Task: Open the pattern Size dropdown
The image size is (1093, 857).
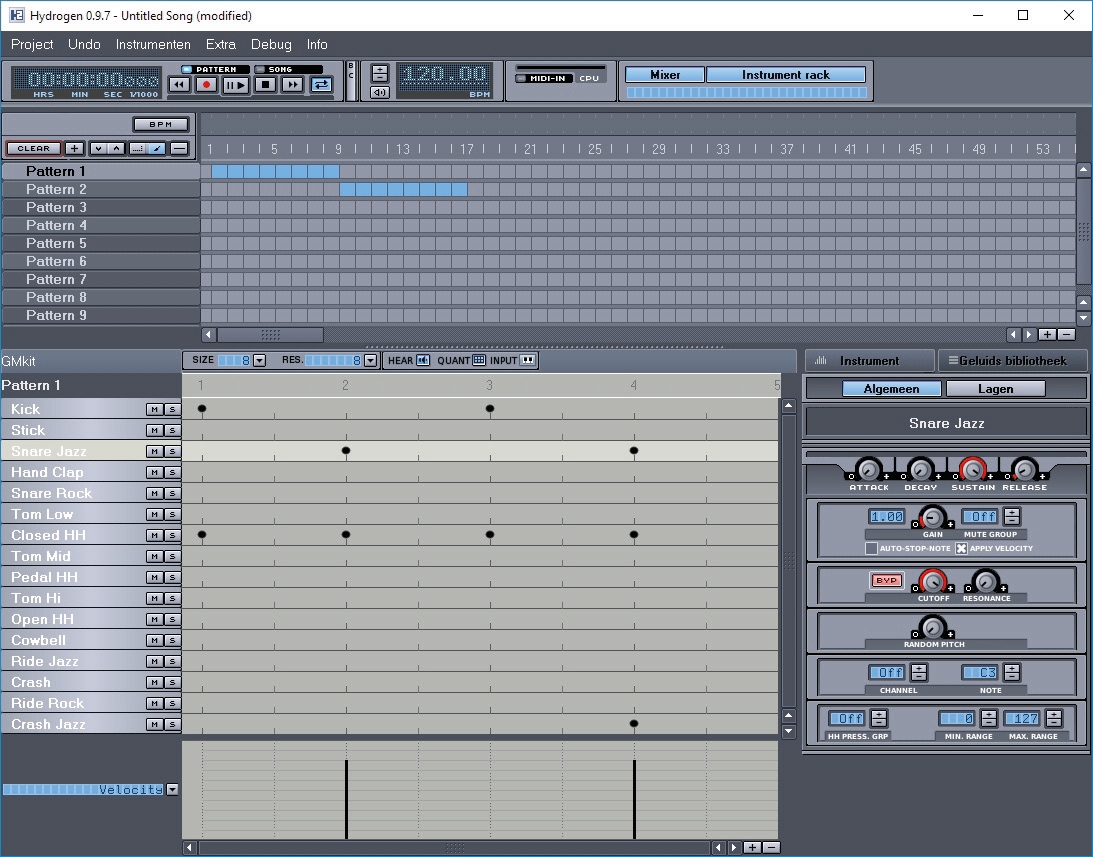Action: coord(259,360)
